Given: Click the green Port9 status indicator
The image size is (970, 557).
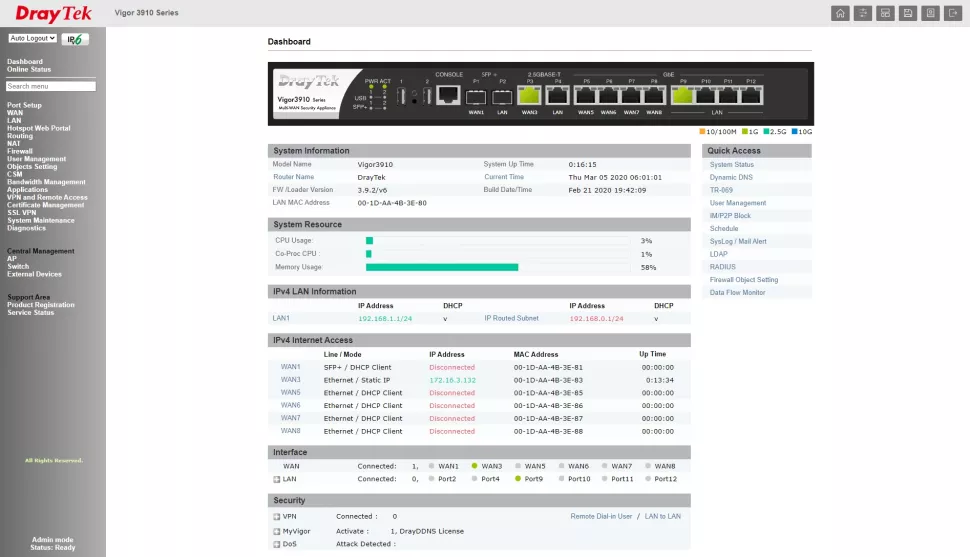Looking at the screenshot, I should point(518,478).
